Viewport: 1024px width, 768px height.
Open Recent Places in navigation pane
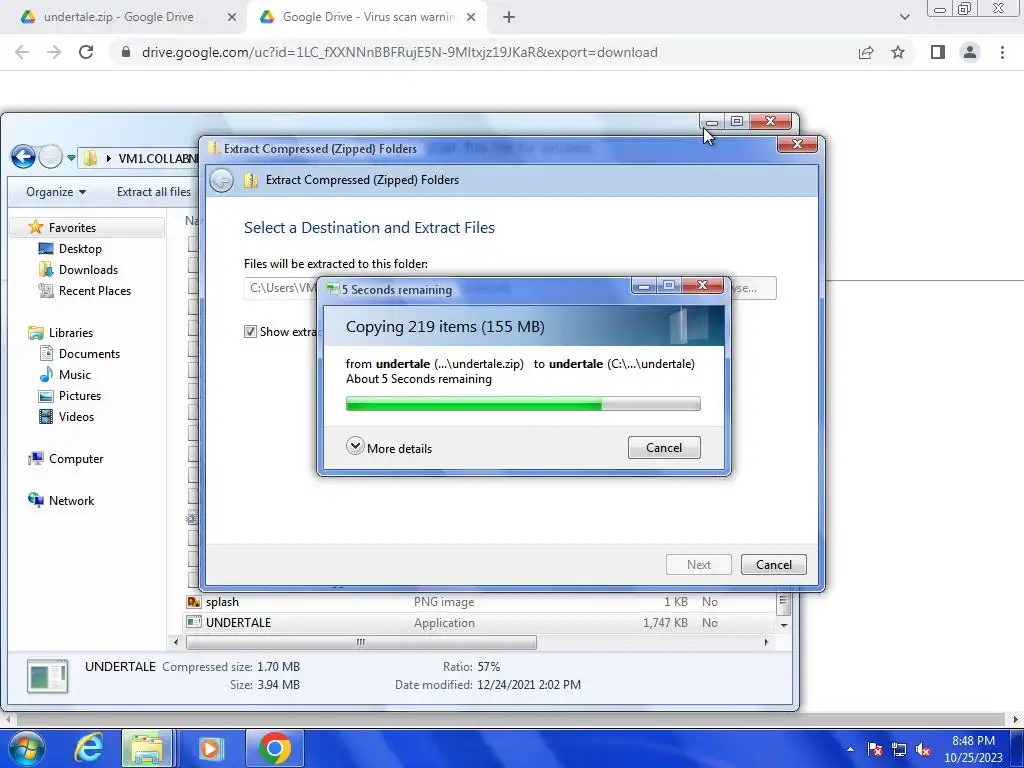[x=95, y=290]
